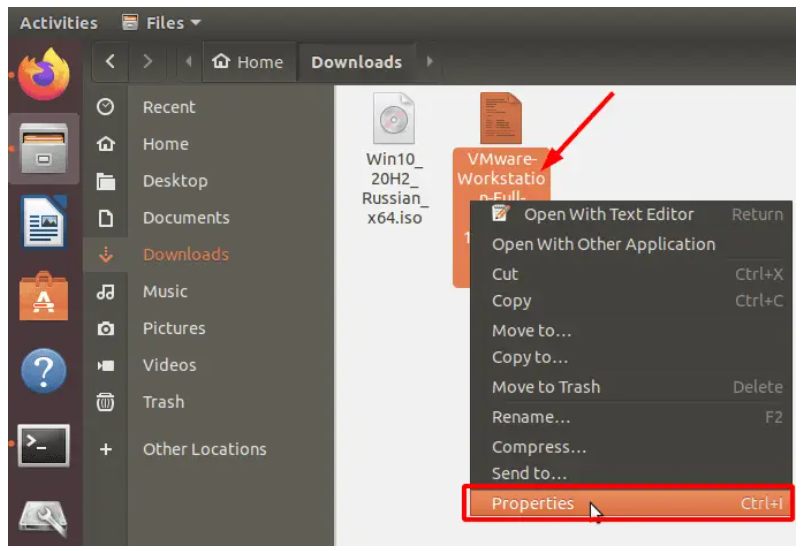This screenshot has height=551, width=806.
Task: Select Recent in the sidebar
Action: click(169, 107)
